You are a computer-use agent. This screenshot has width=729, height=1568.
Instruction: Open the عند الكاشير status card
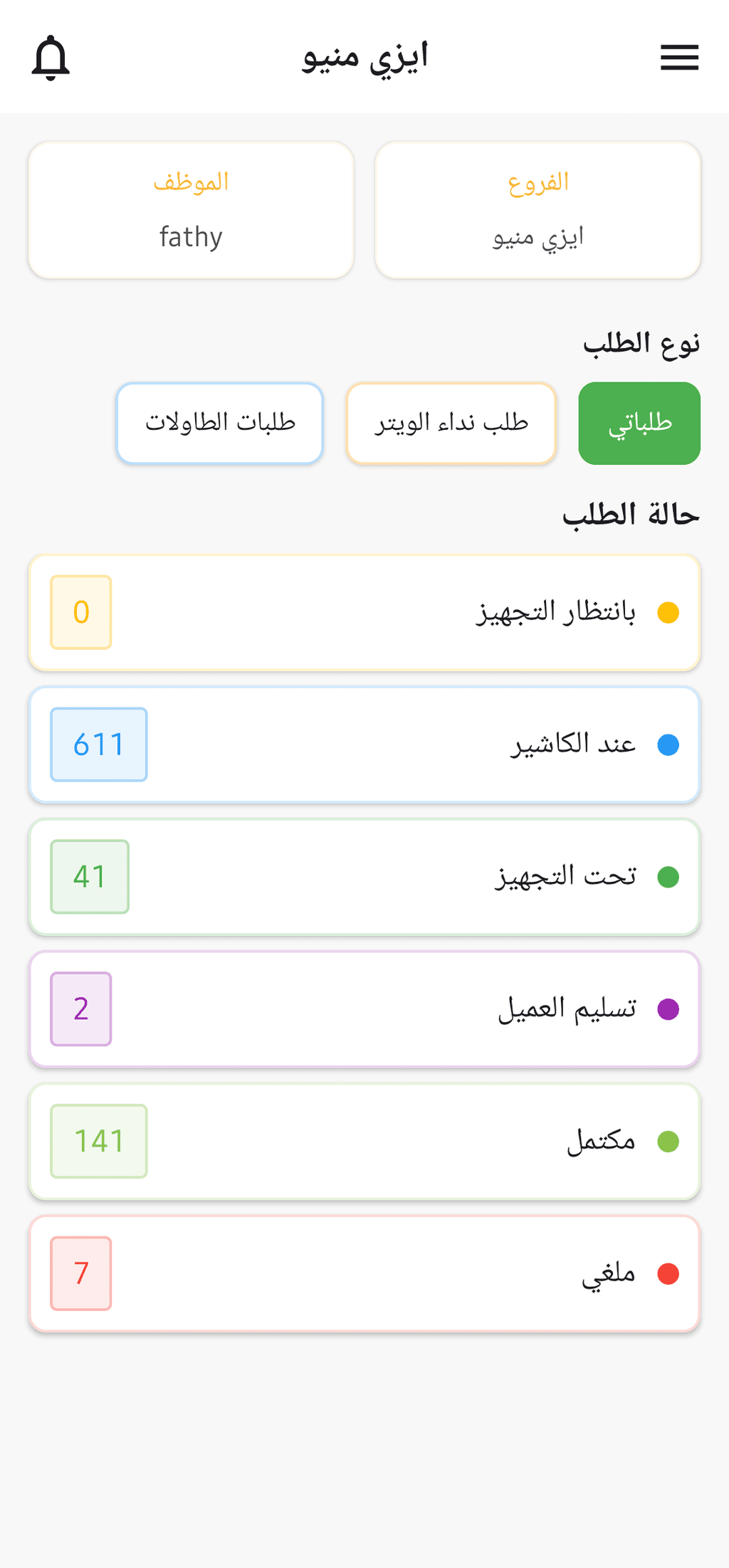(x=364, y=744)
